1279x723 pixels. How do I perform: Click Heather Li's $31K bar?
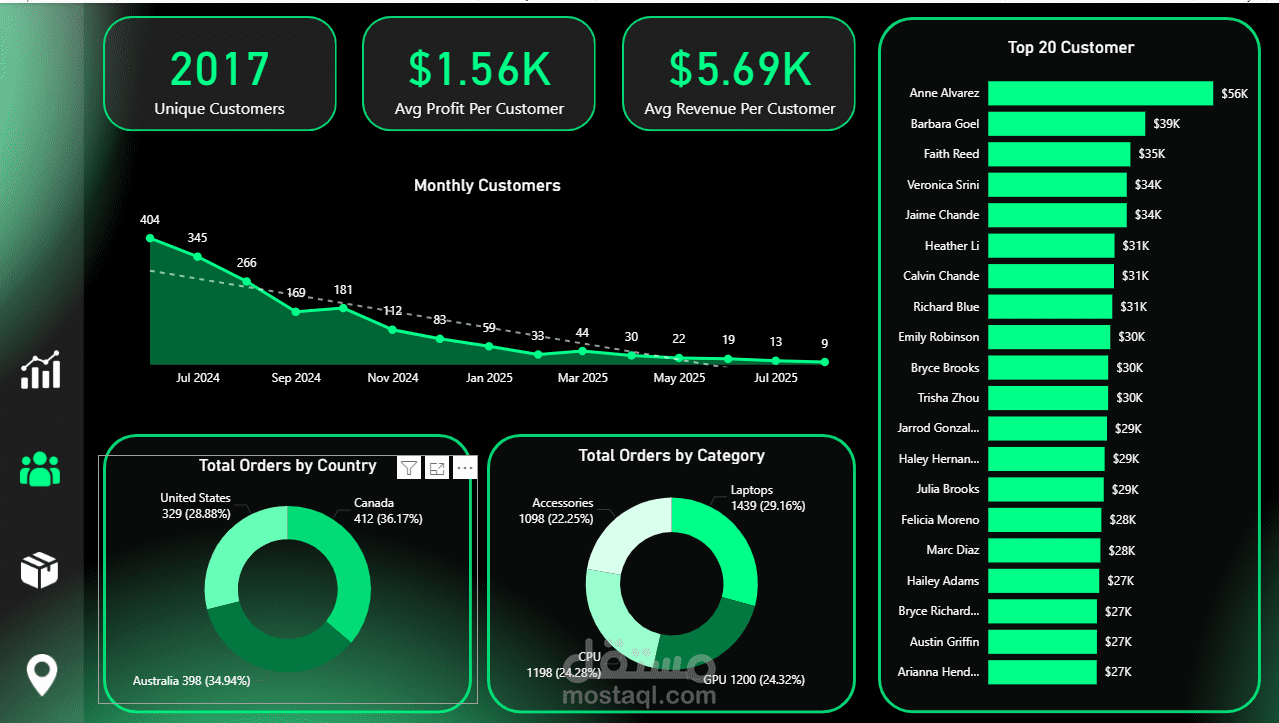pyautogui.click(x=1051, y=246)
